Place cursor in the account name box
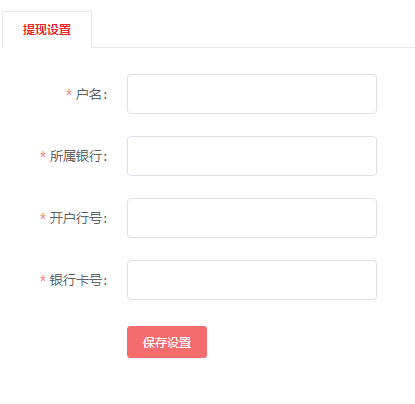415x404 pixels. pos(252,94)
